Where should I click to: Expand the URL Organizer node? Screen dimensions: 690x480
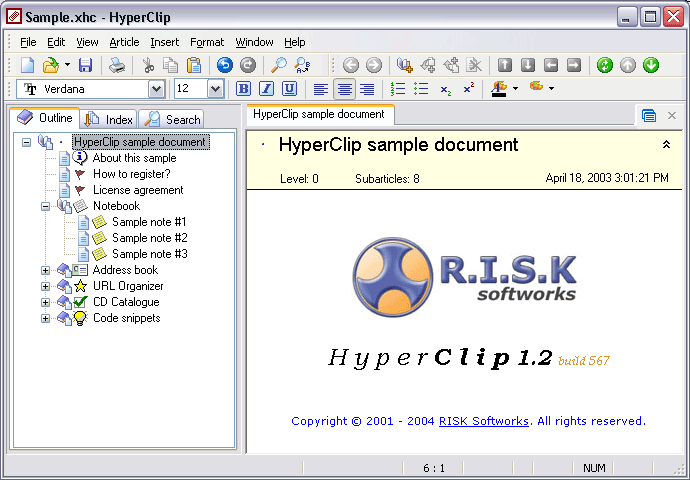pos(45,286)
